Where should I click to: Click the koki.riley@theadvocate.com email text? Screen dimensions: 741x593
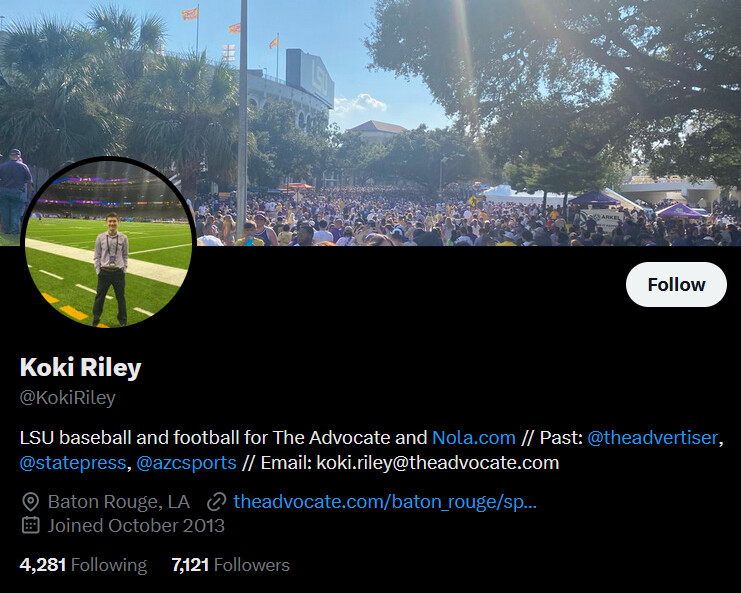coord(438,463)
